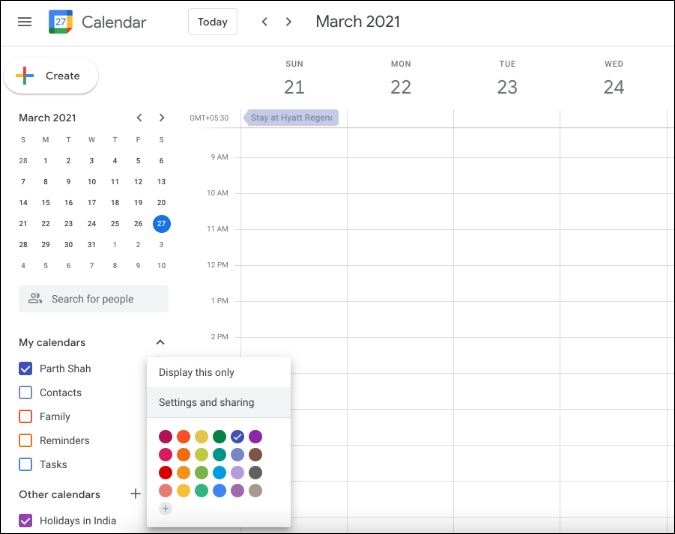Show next month in mini calendar

[x=161, y=118]
